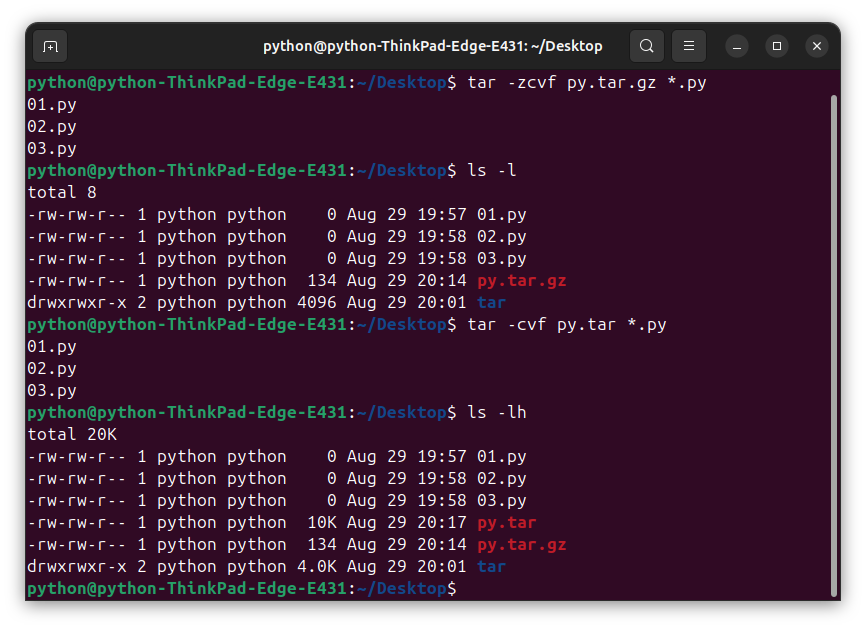Image resolution: width=866 pixels, height=629 pixels.
Task: Click the '20:17' timestamp
Action: click(442, 523)
